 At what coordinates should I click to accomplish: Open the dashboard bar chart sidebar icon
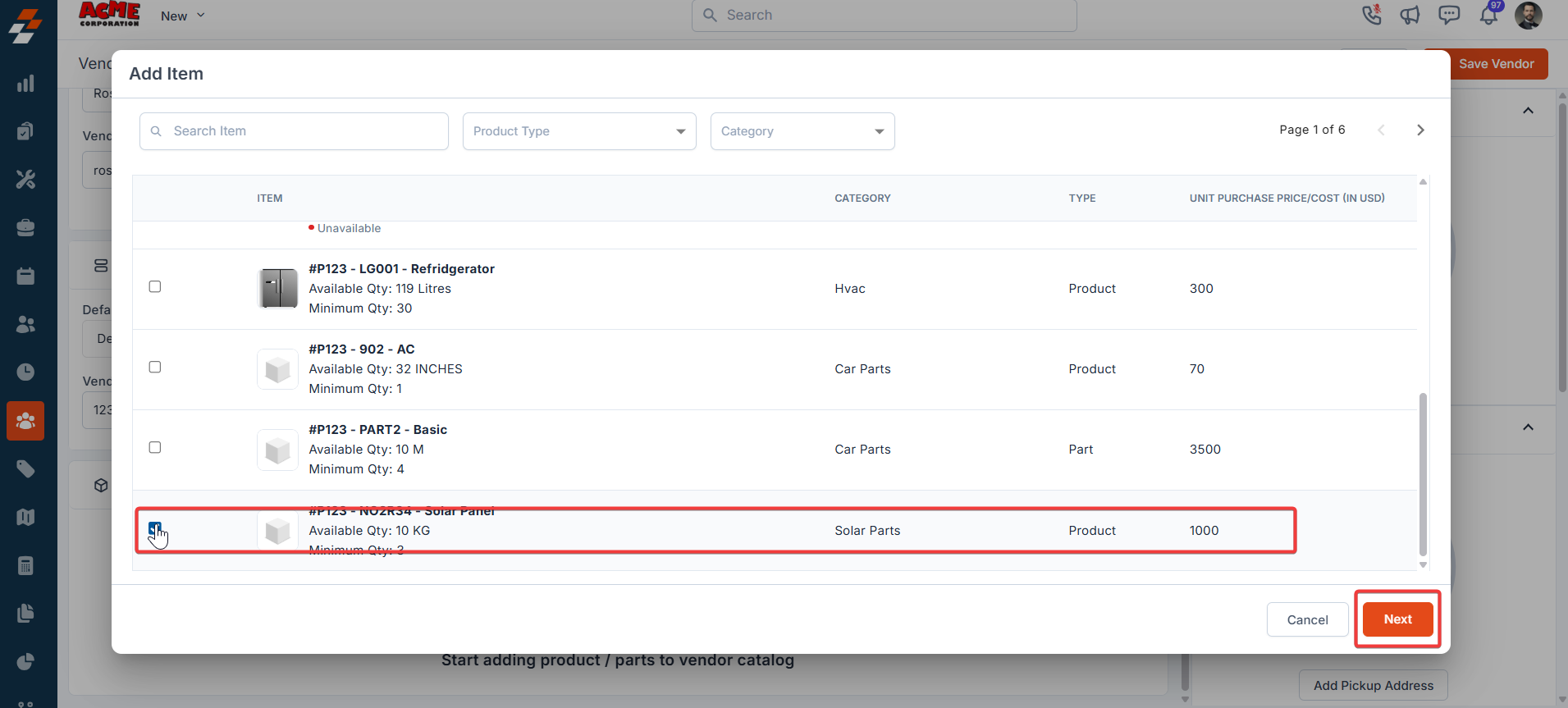coord(25,83)
